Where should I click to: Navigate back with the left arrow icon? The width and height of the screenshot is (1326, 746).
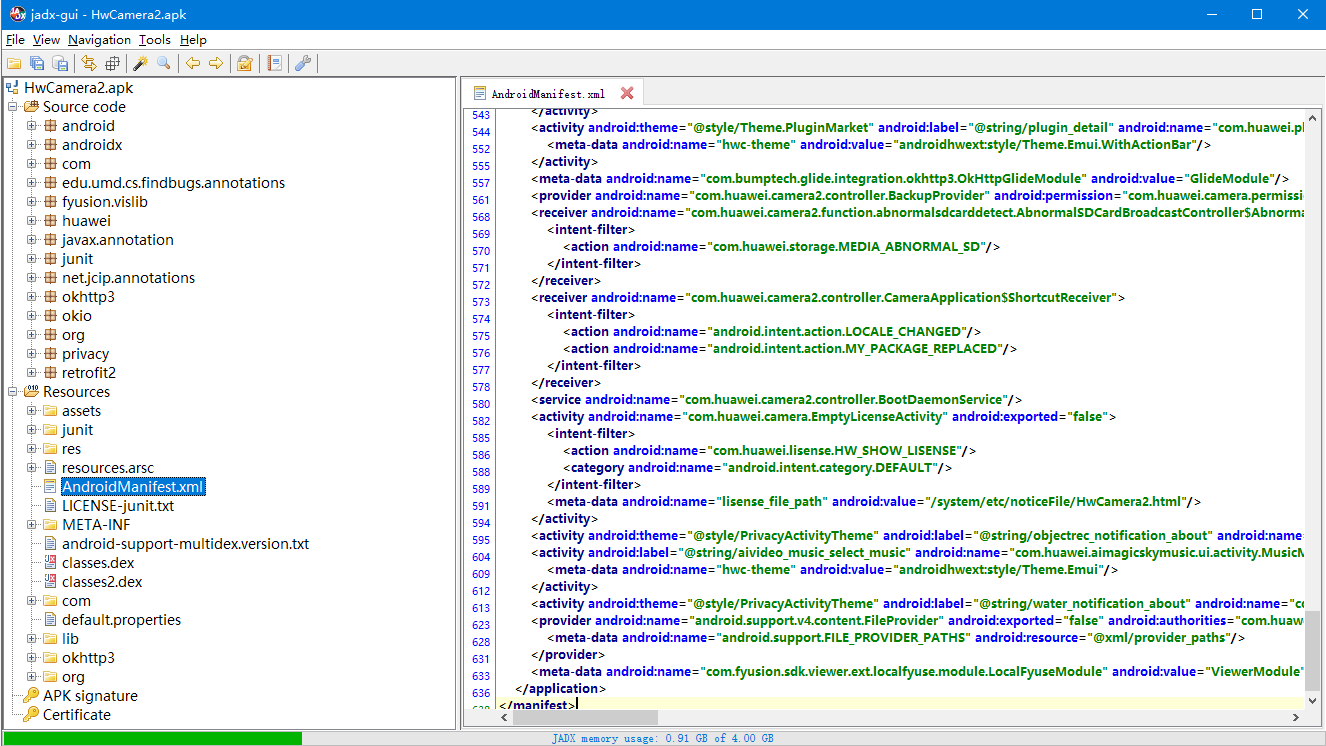coord(193,64)
